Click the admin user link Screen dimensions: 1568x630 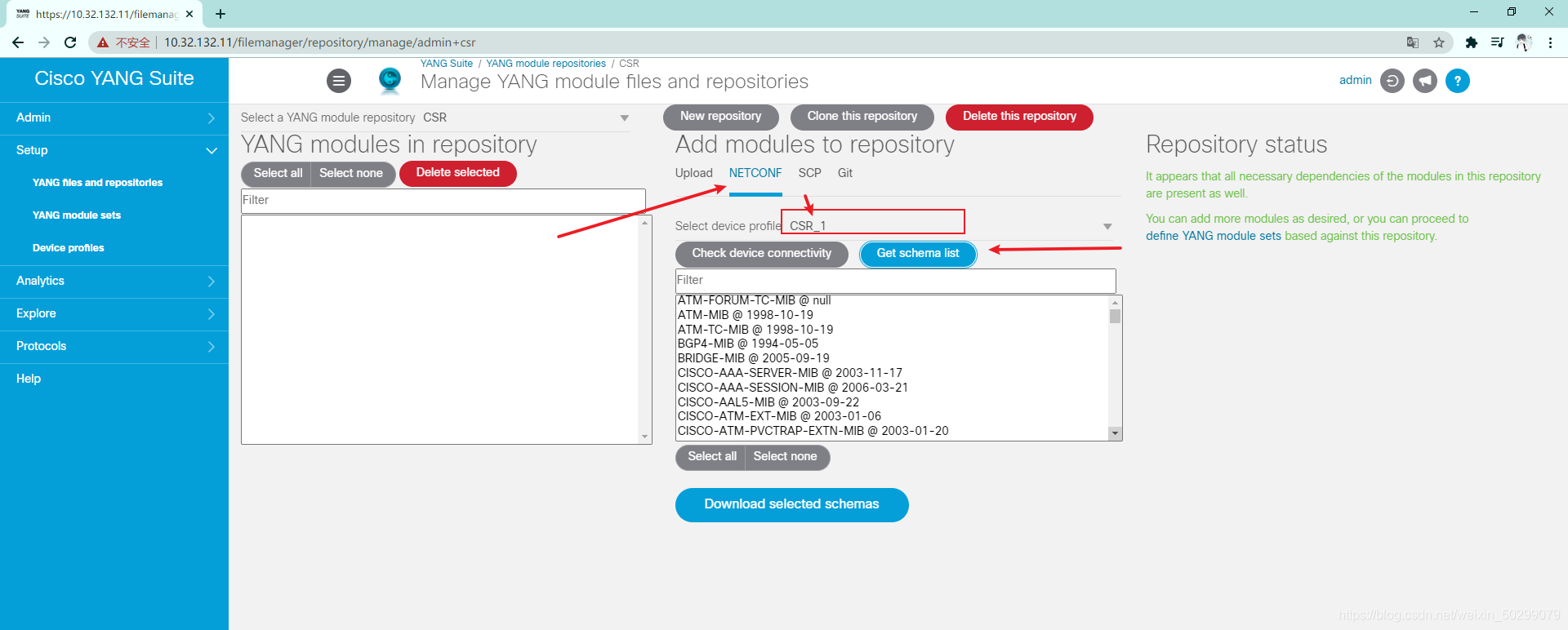tap(1356, 80)
